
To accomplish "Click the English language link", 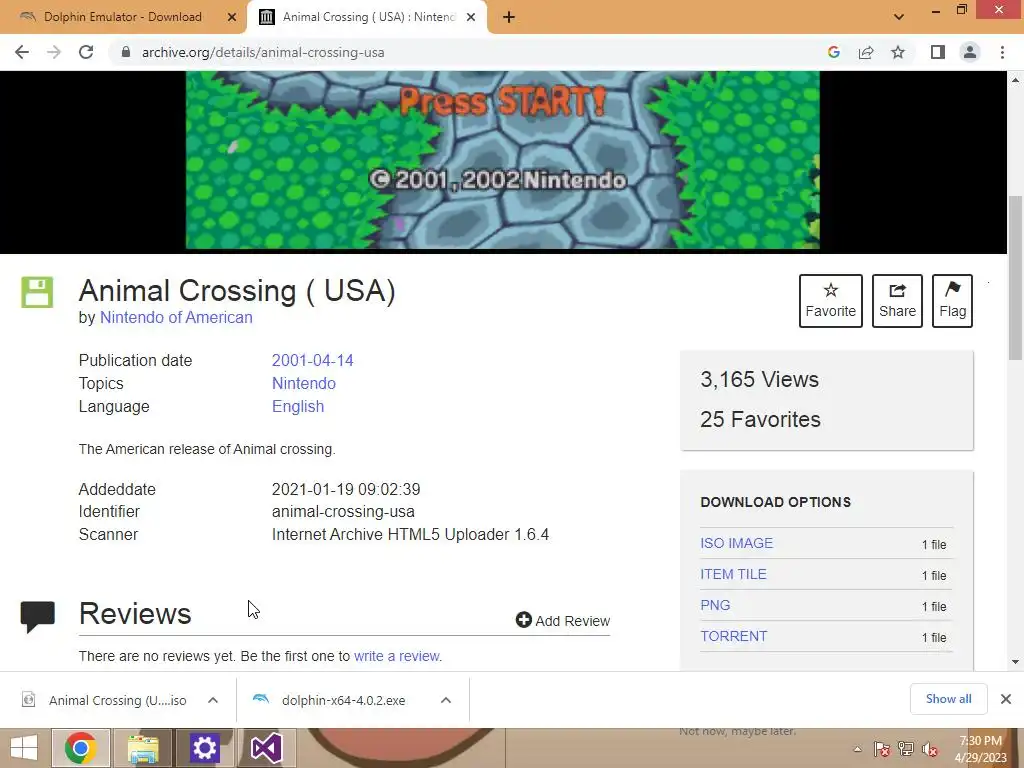I will [298, 406].
